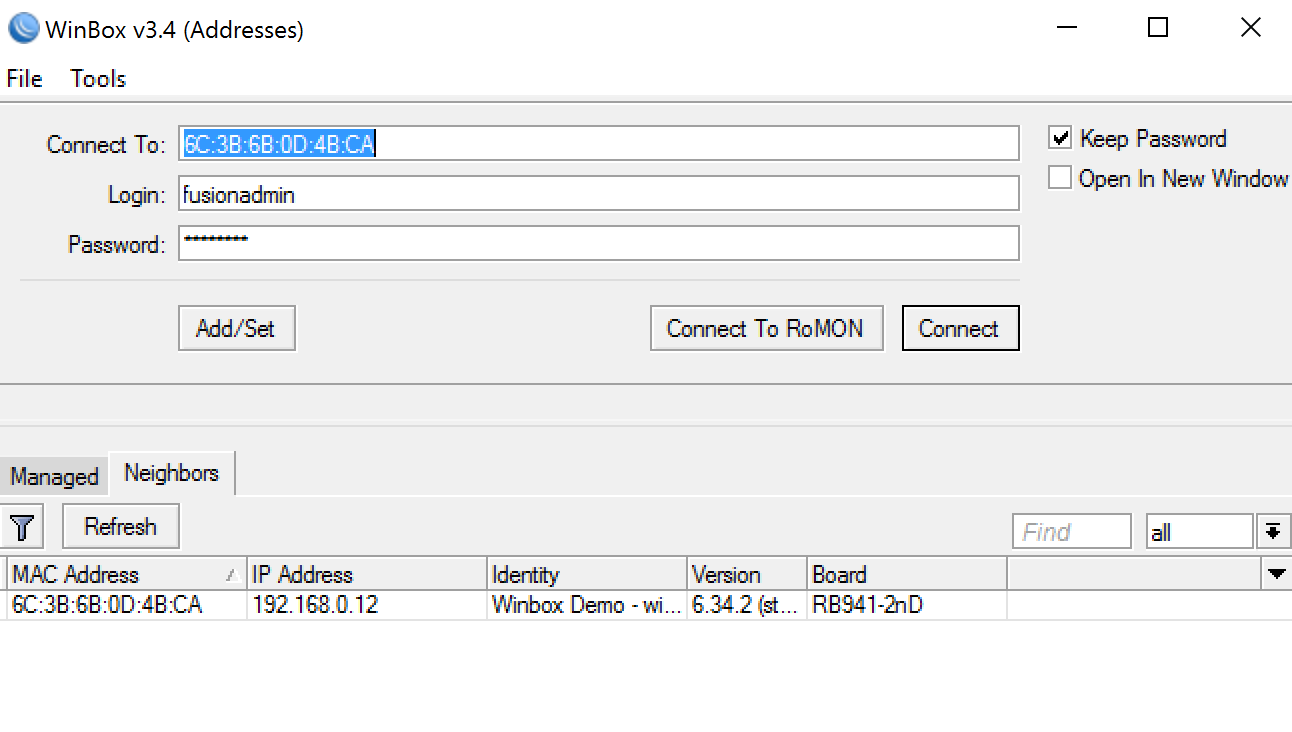Image resolution: width=1292 pixels, height=732 pixels.
Task: Click the RB941-2nD board cell
Action: 907,605
